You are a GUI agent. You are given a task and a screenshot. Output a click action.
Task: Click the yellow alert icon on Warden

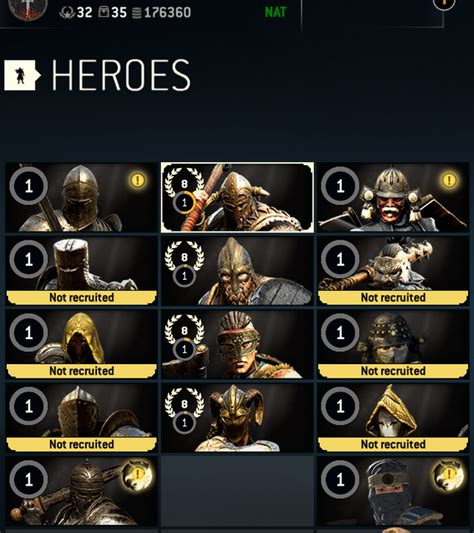click(137, 180)
